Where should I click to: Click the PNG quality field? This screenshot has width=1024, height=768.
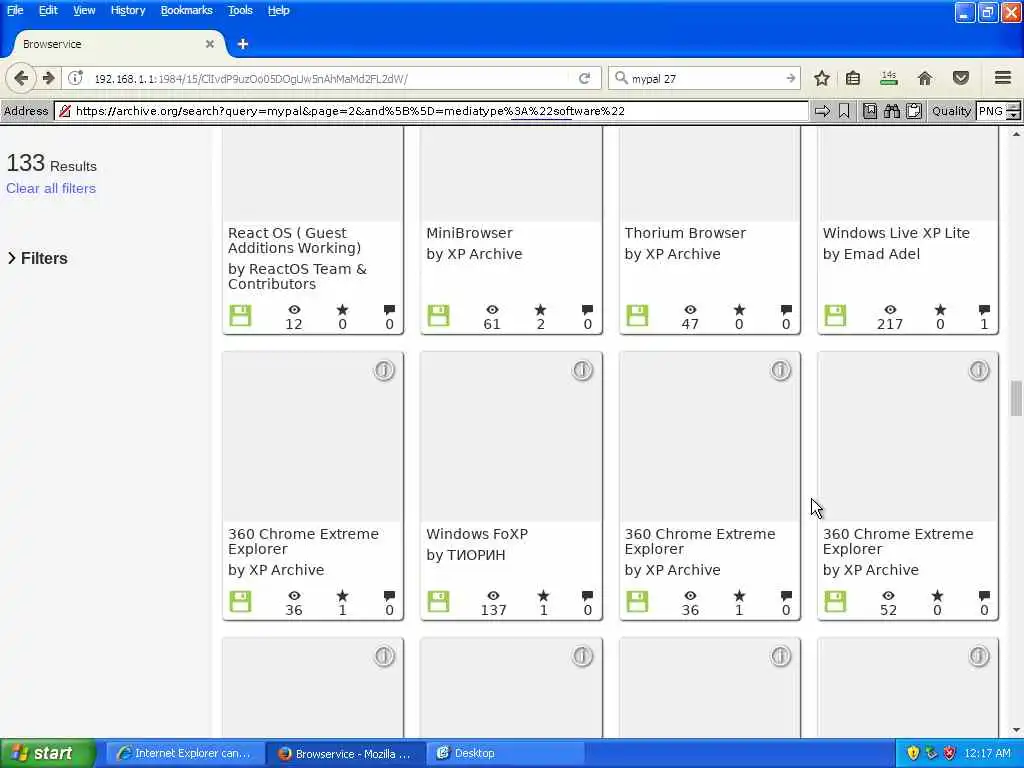pos(991,111)
